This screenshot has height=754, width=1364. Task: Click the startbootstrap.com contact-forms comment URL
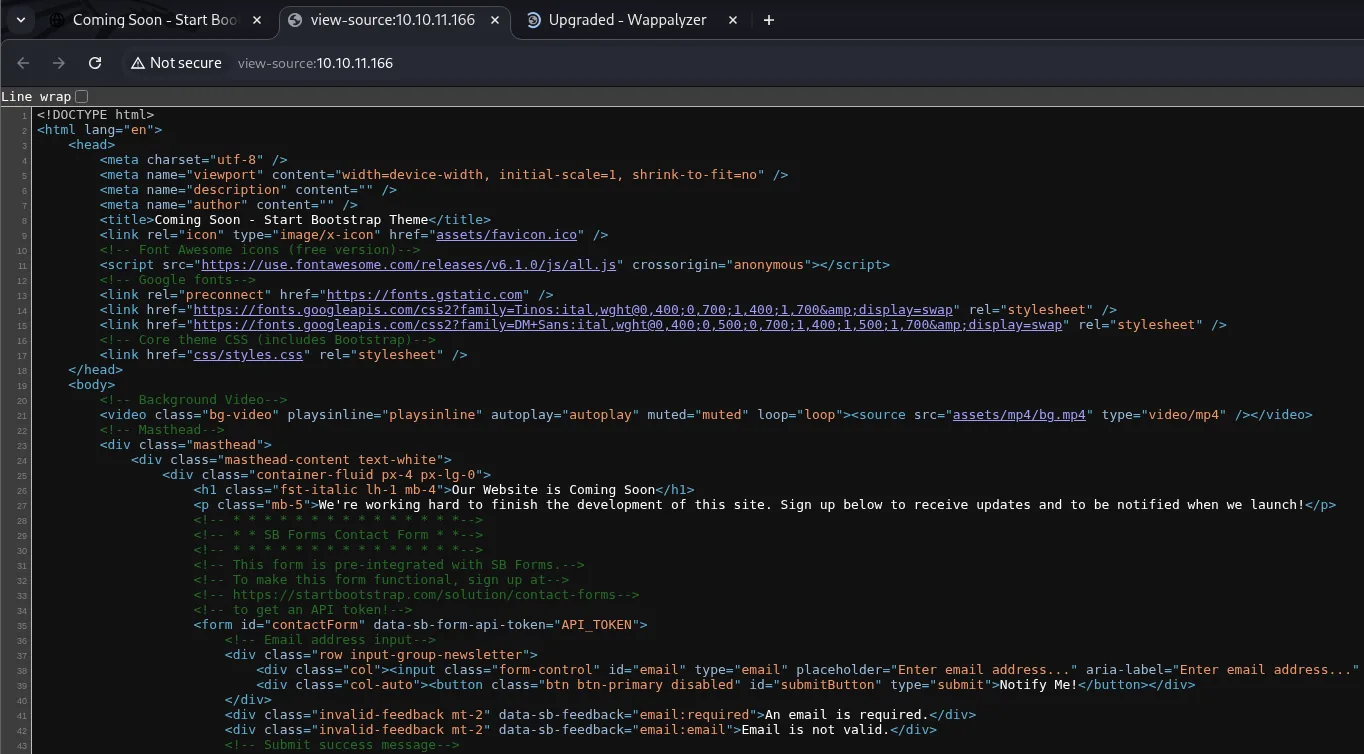416,595
